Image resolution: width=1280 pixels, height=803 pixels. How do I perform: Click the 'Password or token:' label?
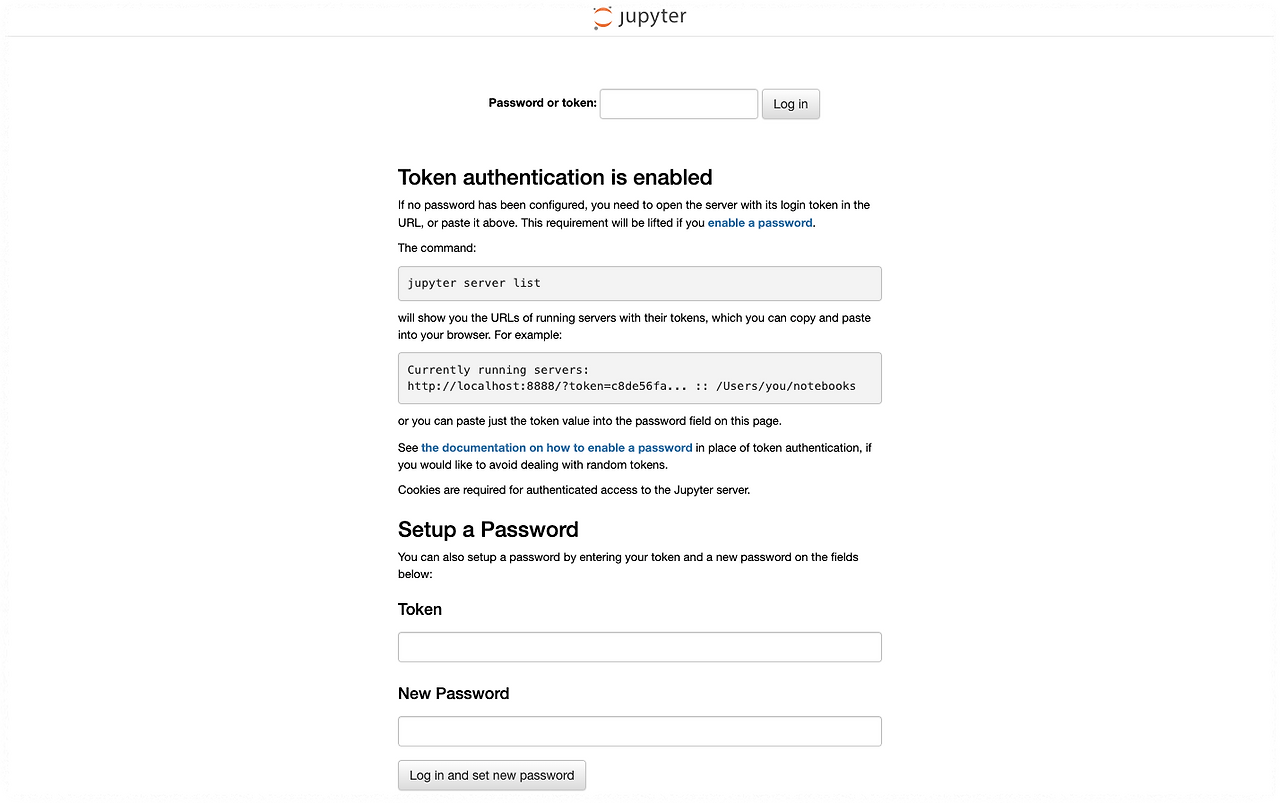[541, 102]
